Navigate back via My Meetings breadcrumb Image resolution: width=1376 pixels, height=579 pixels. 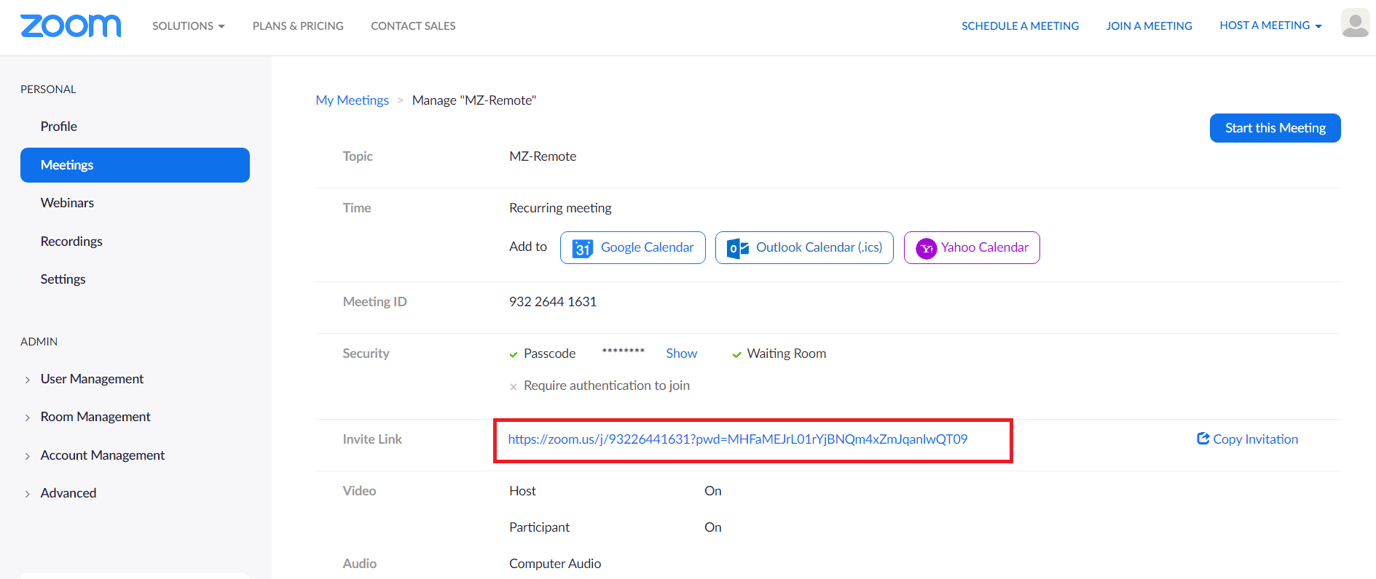click(x=352, y=99)
